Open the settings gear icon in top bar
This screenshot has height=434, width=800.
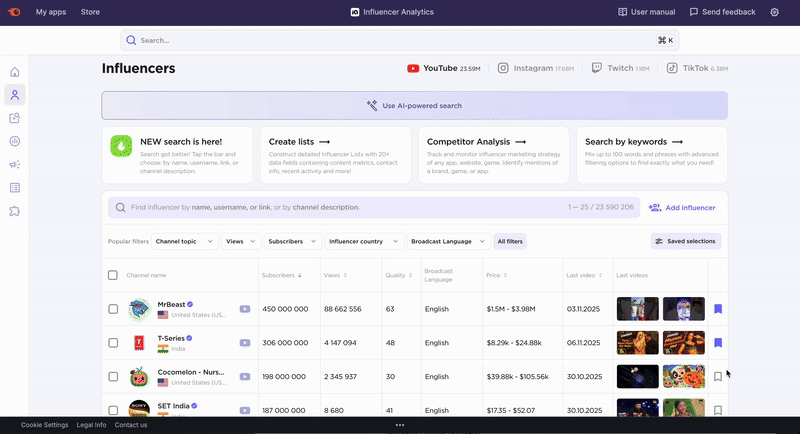point(775,12)
